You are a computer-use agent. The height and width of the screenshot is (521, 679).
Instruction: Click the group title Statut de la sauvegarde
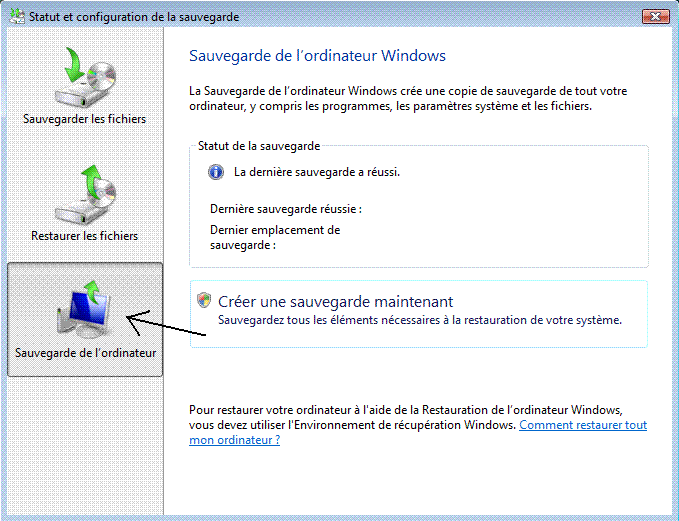259,146
